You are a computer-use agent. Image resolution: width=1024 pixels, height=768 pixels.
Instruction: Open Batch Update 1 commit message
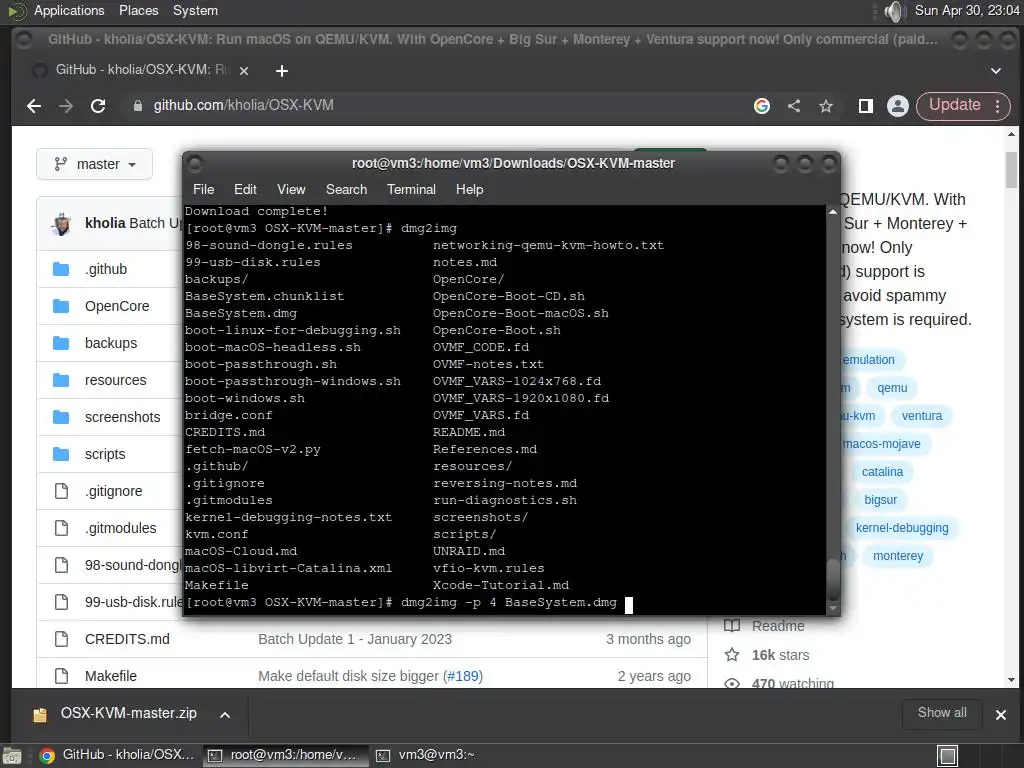click(x=355, y=639)
